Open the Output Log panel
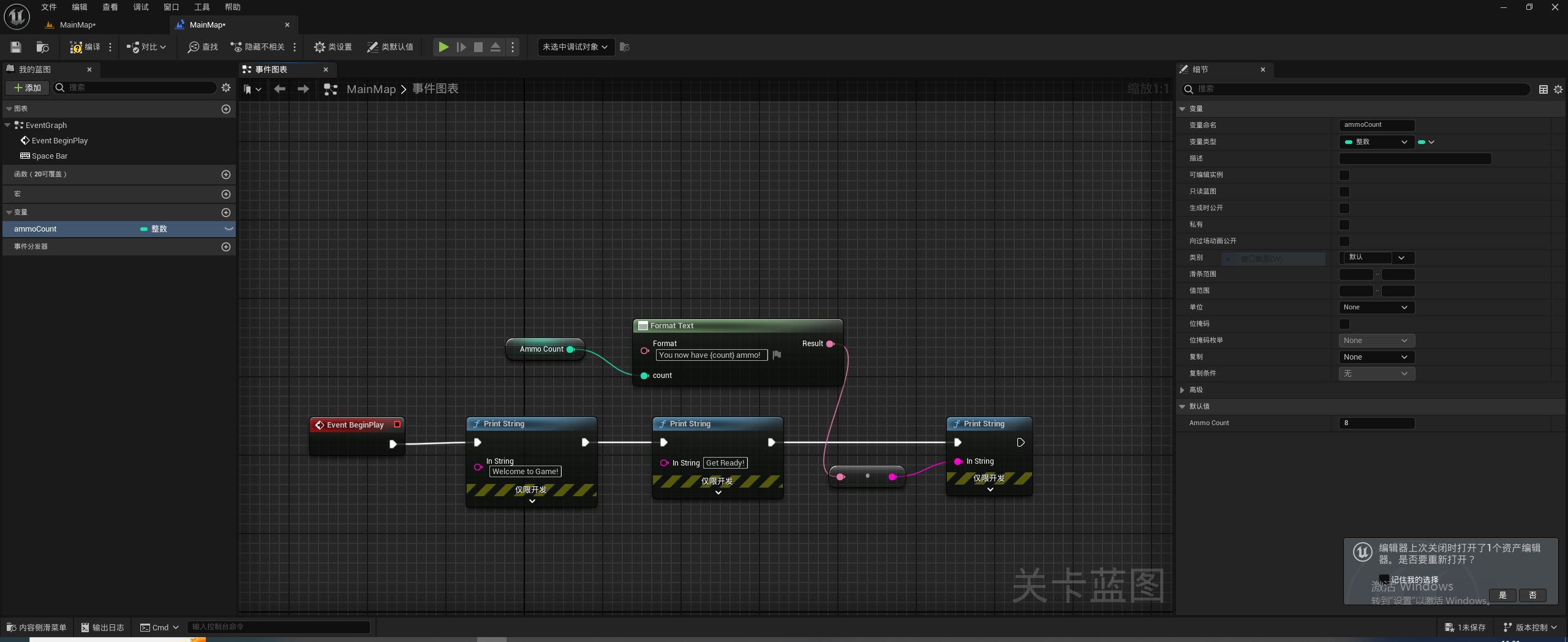This screenshot has height=642, width=1568. [x=103, y=627]
